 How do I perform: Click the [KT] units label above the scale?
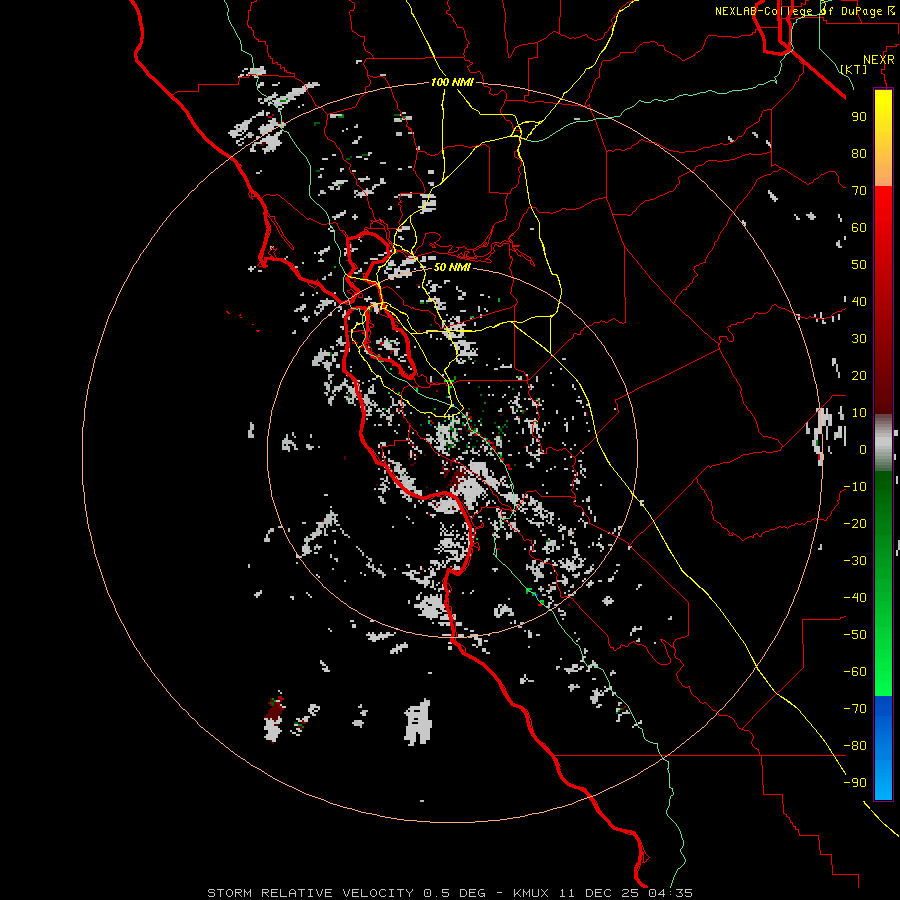pos(854,69)
